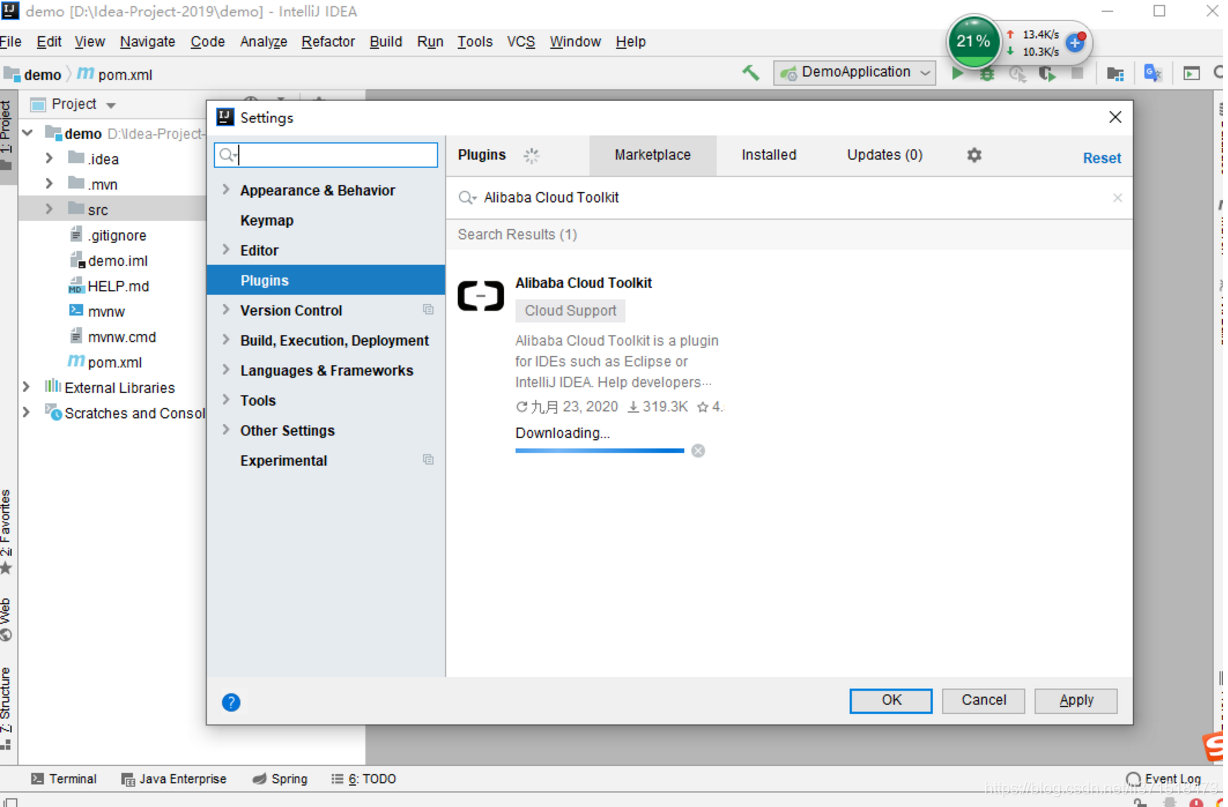Open the Event Log
The image size is (1228, 807).
(1164, 779)
